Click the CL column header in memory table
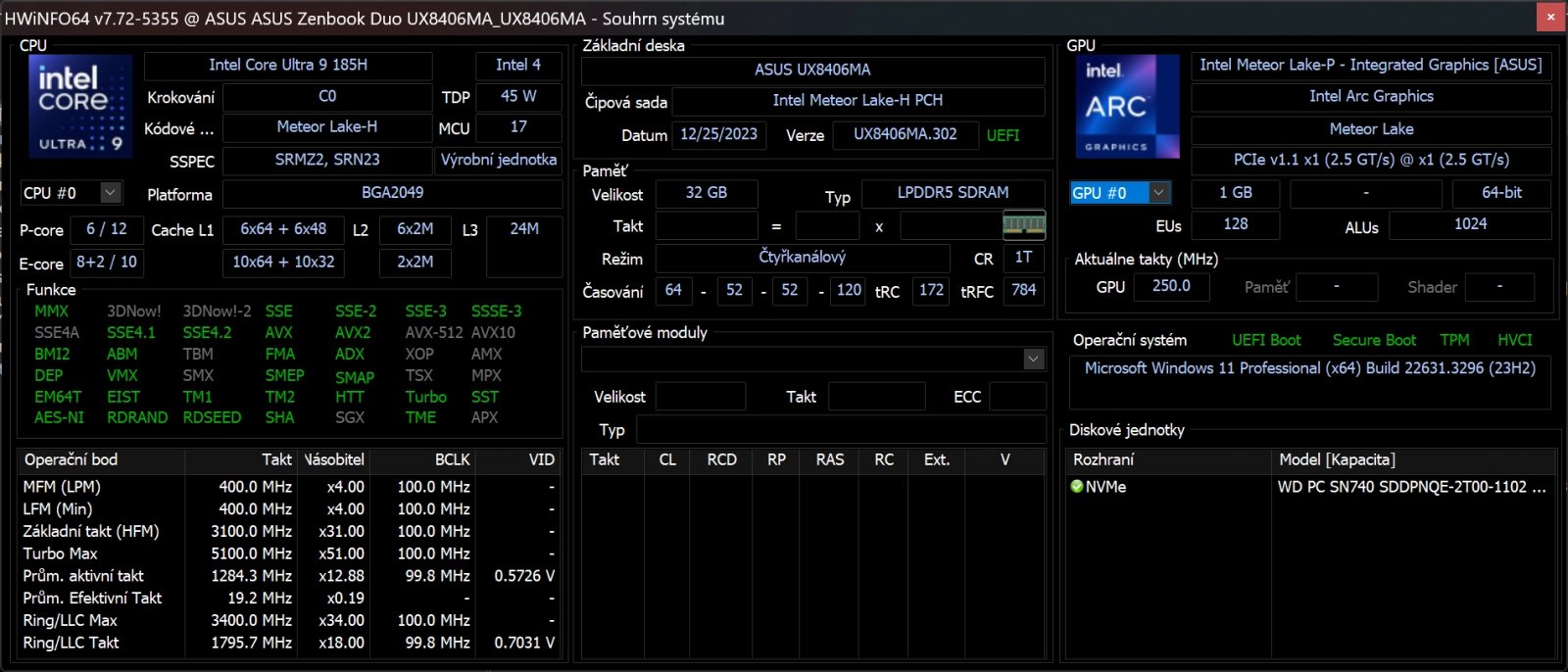1568x672 pixels. (x=667, y=459)
